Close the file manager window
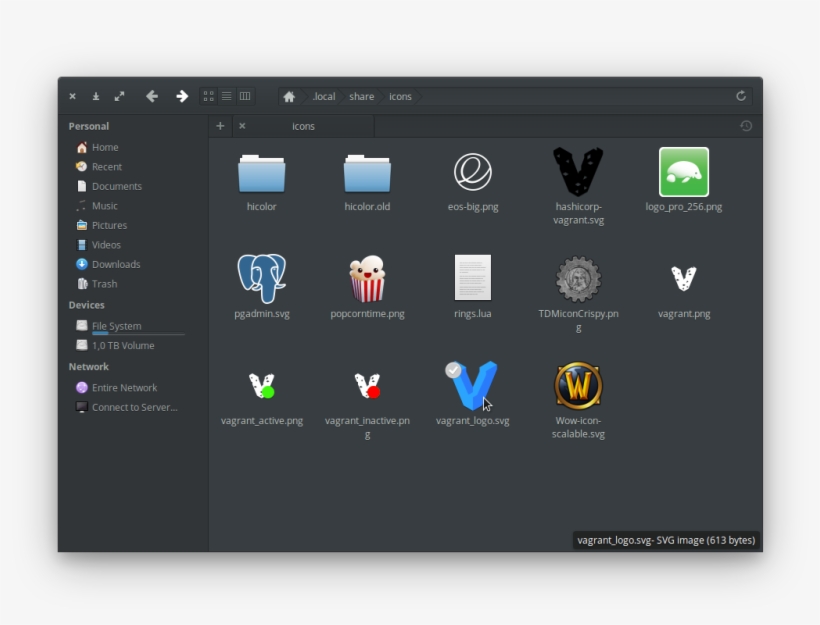The width and height of the screenshot is (820, 625). 73,96
